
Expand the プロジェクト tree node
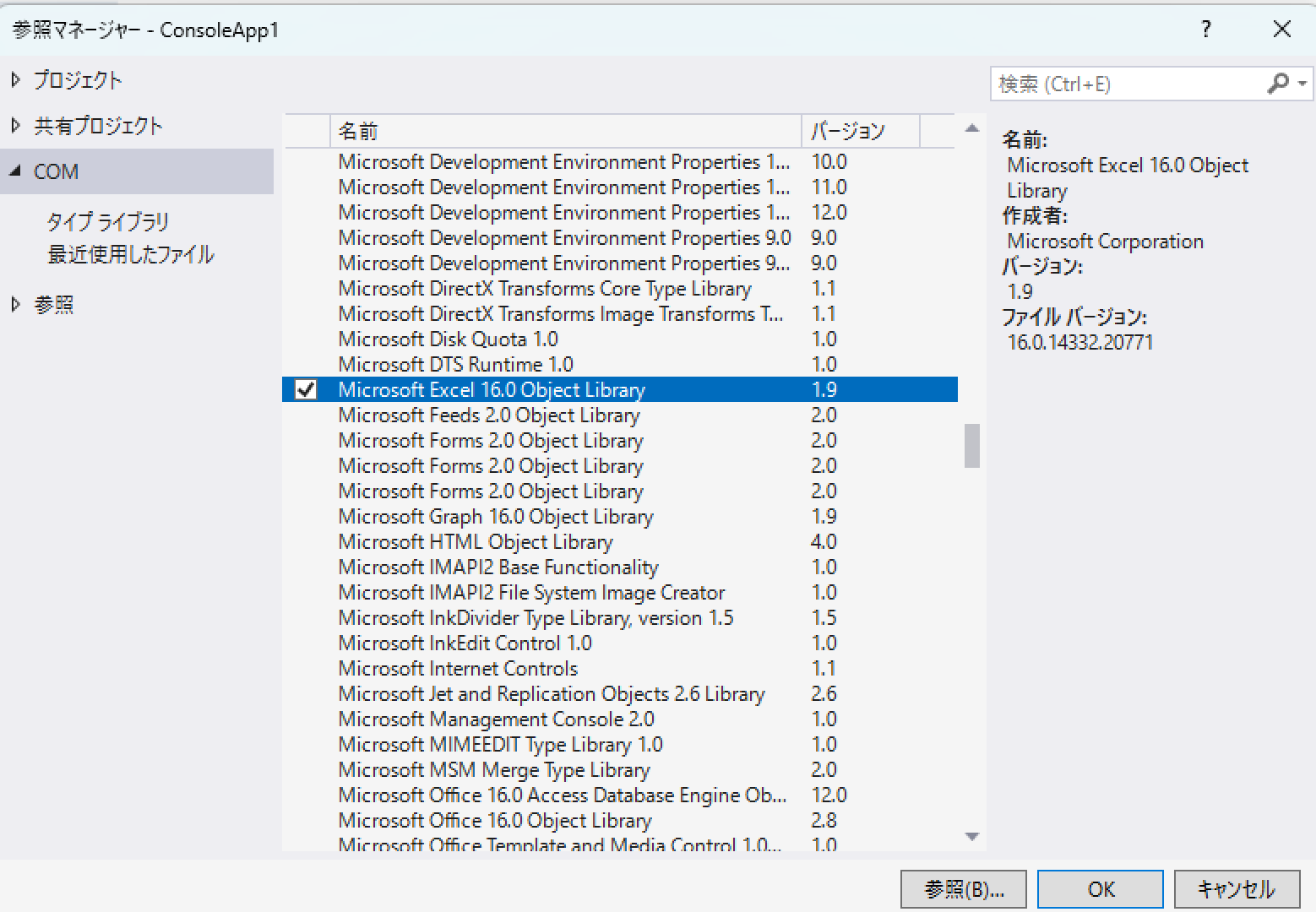pyautogui.click(x=15, y=79)
